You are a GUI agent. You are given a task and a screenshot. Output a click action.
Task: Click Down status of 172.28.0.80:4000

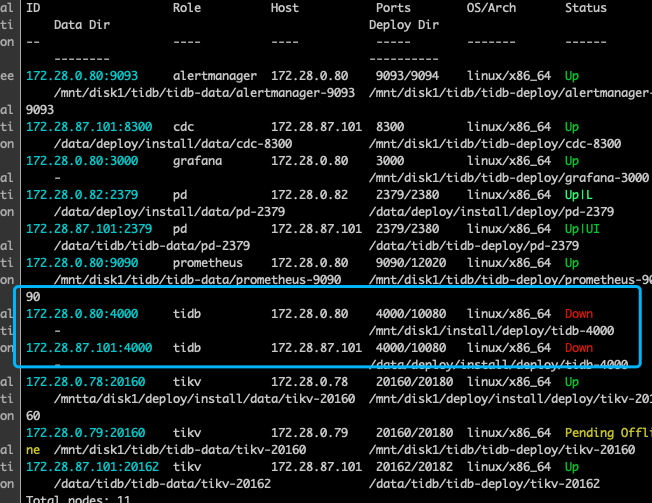[579, 314]
